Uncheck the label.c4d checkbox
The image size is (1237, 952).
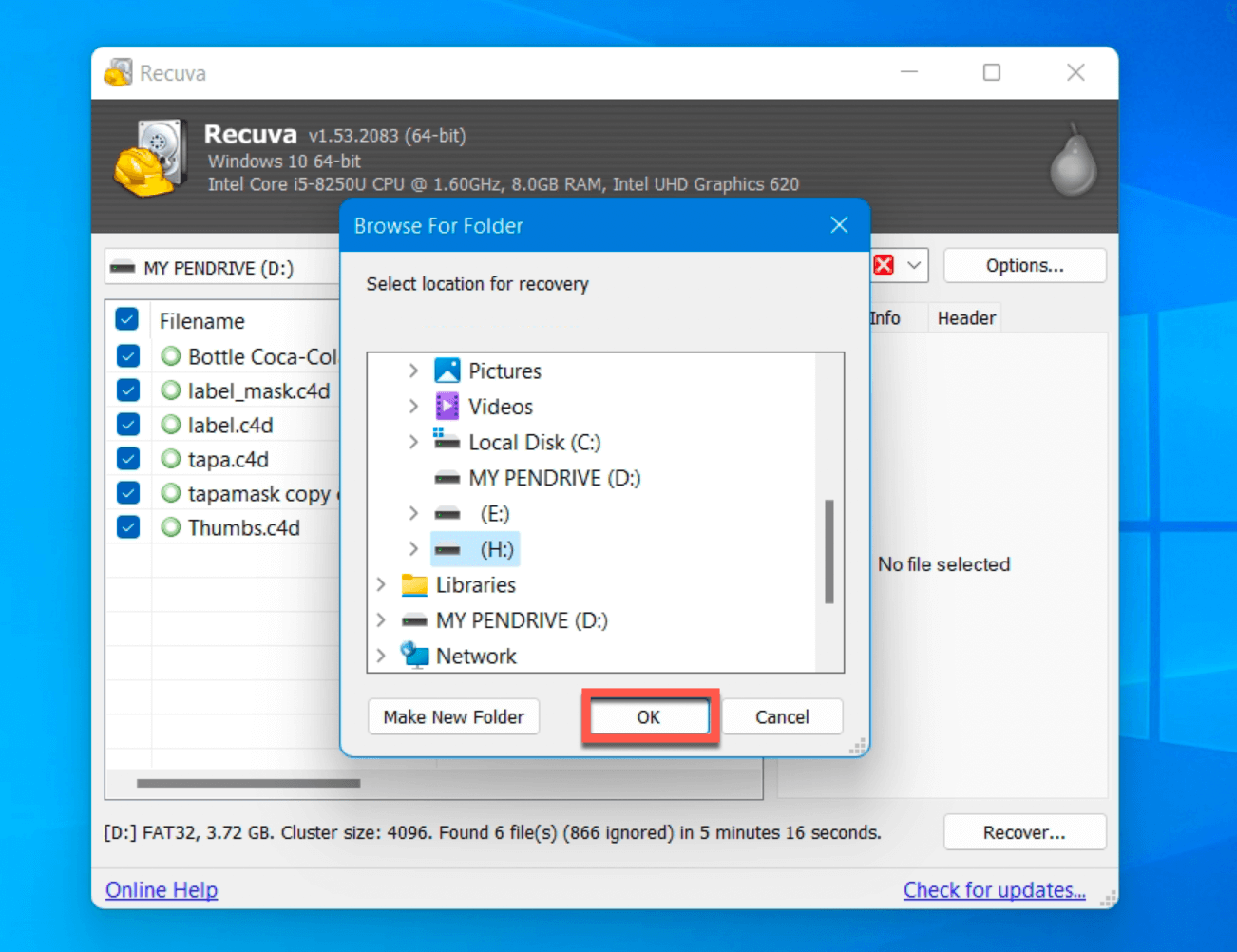coord(127,425)
